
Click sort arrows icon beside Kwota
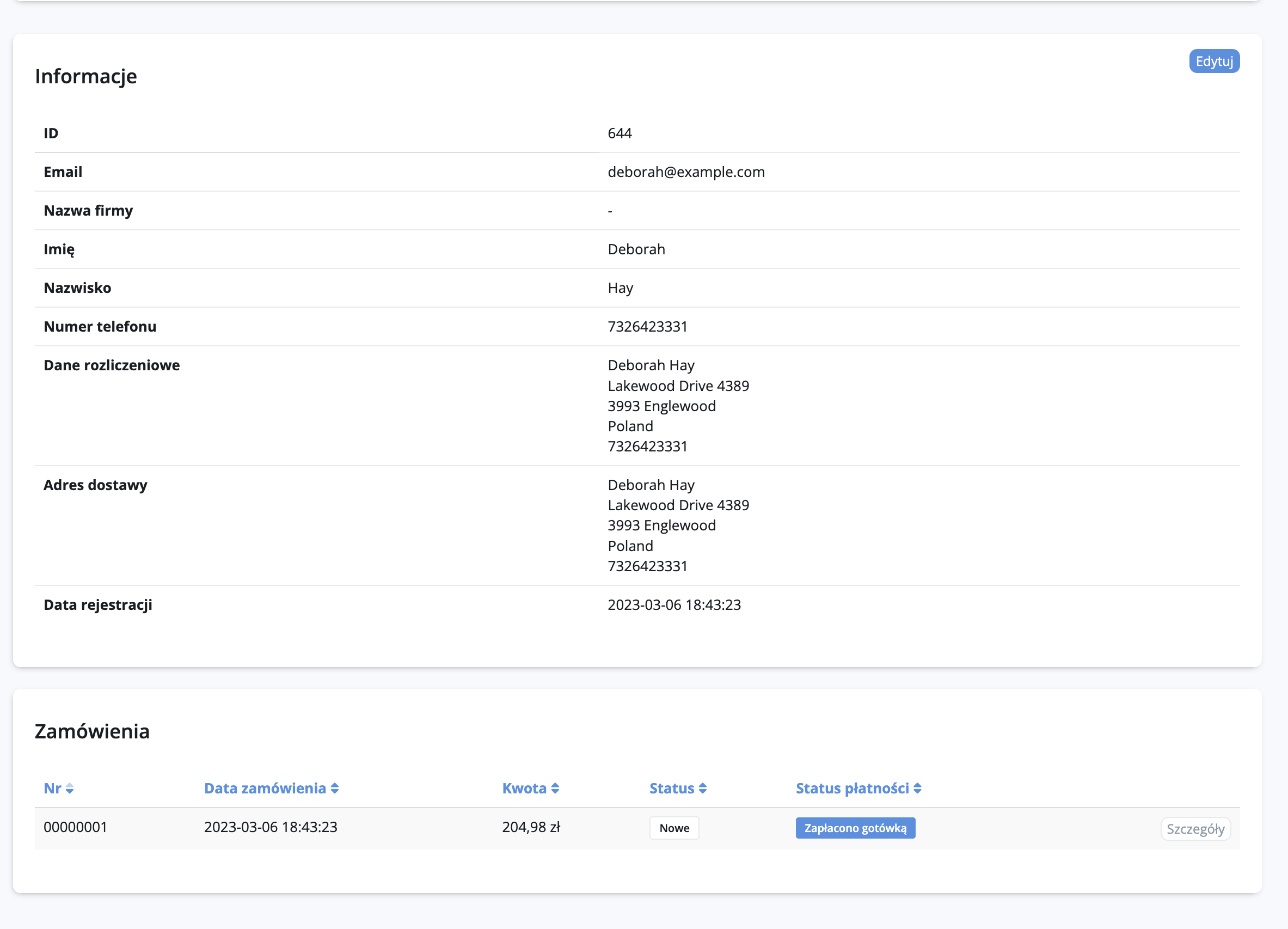click(x=555, y=789)
